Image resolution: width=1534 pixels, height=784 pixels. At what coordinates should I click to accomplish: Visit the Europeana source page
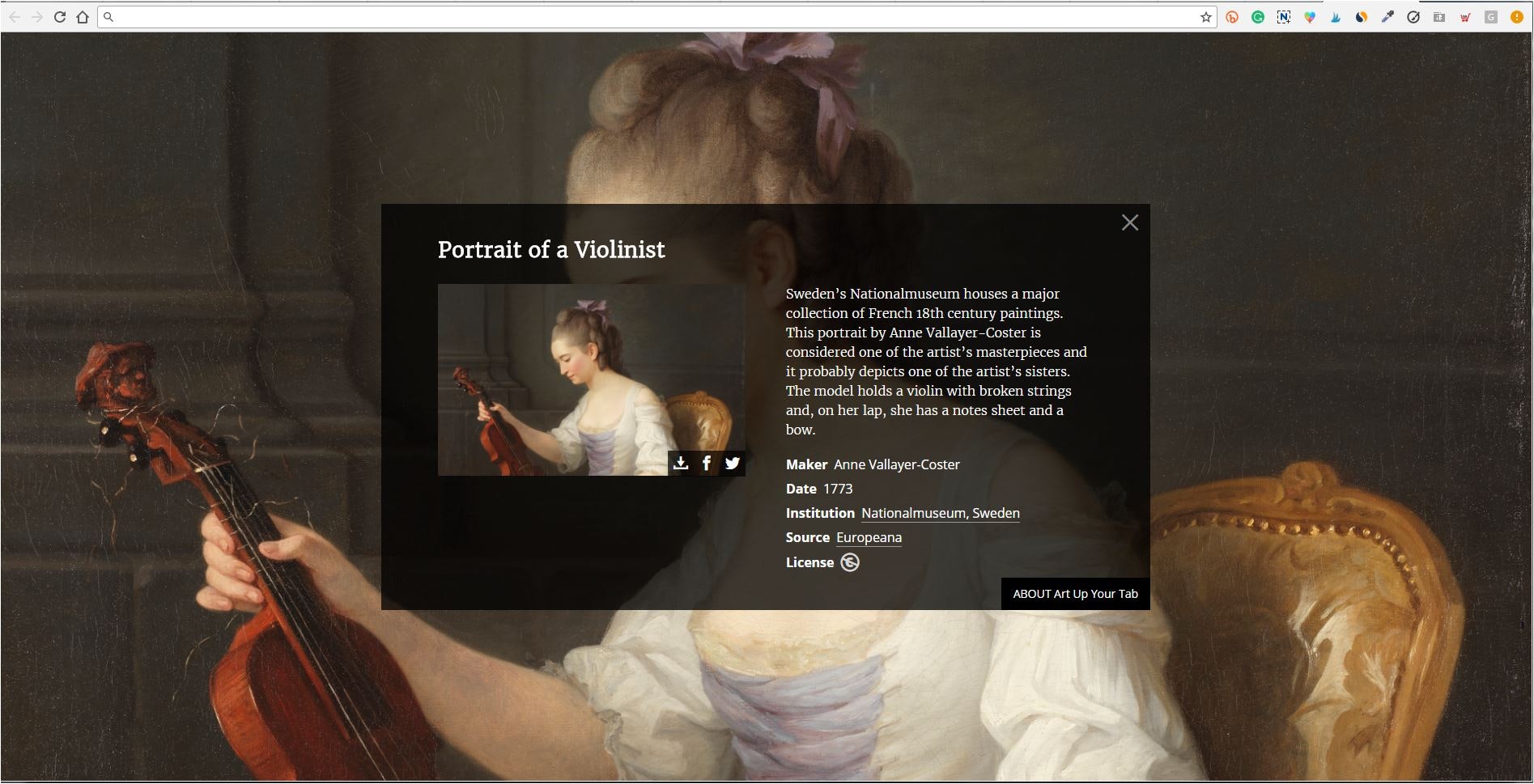point(868,536)
